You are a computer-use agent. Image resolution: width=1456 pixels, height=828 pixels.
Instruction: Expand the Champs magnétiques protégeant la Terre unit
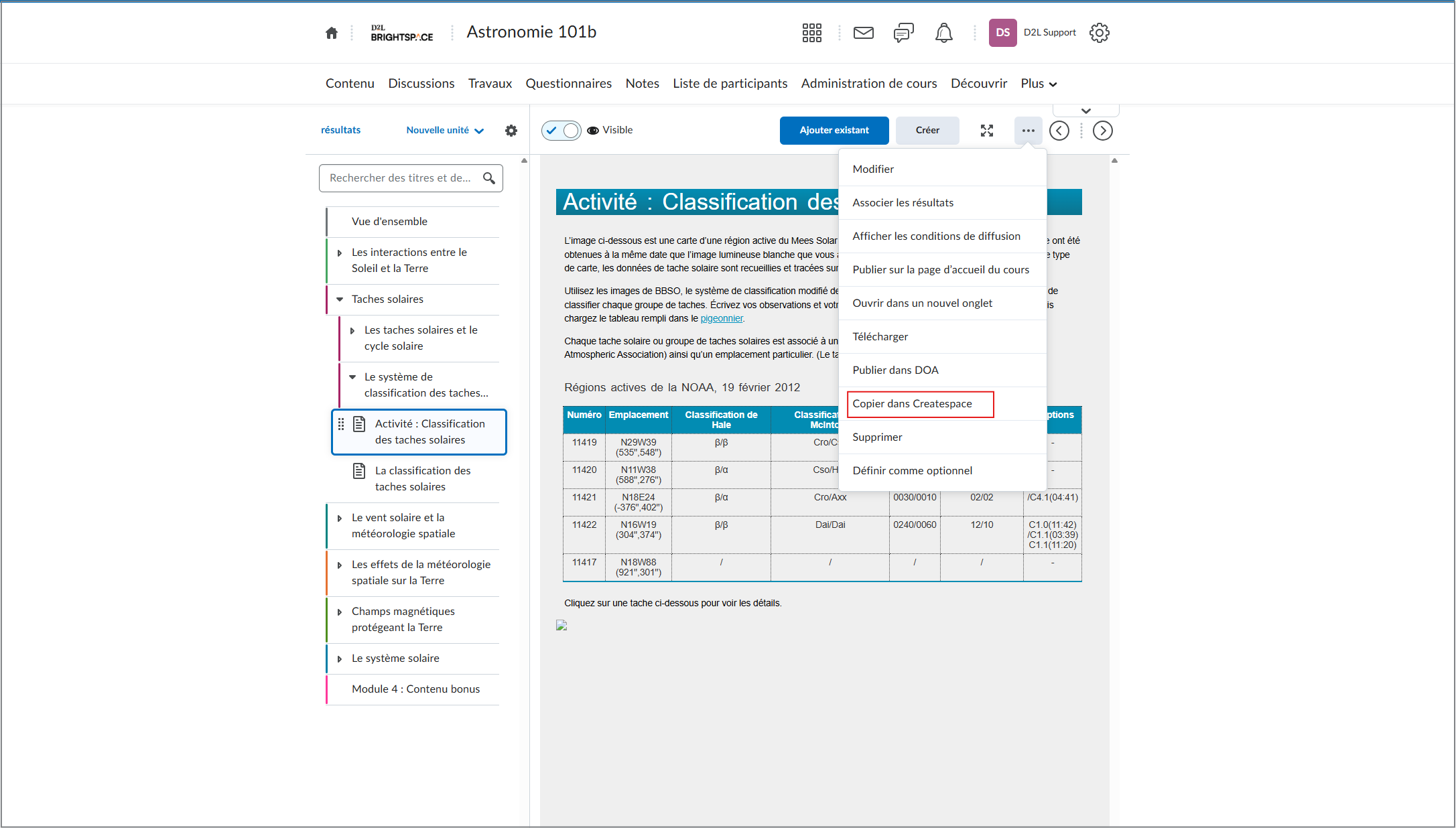[x=340, y=612]
